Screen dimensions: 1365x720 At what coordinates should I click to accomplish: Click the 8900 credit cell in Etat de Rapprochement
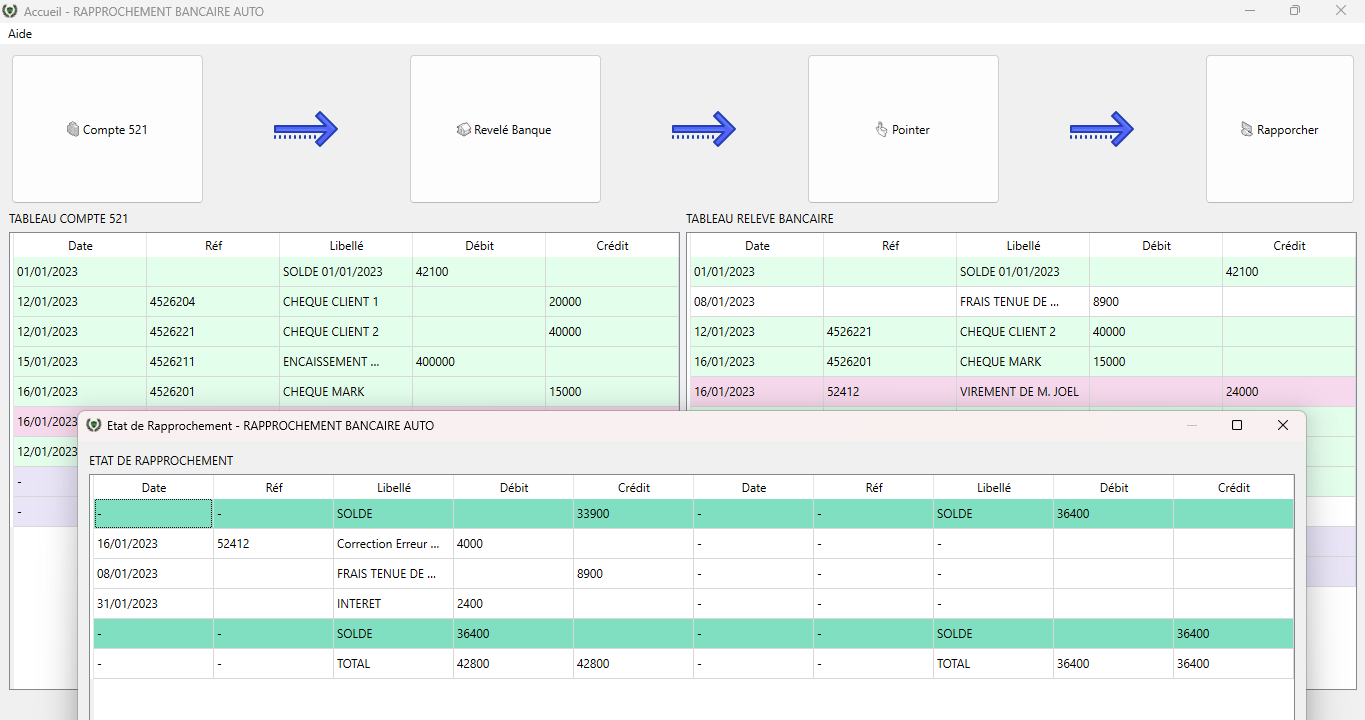[x=634, y=574]
